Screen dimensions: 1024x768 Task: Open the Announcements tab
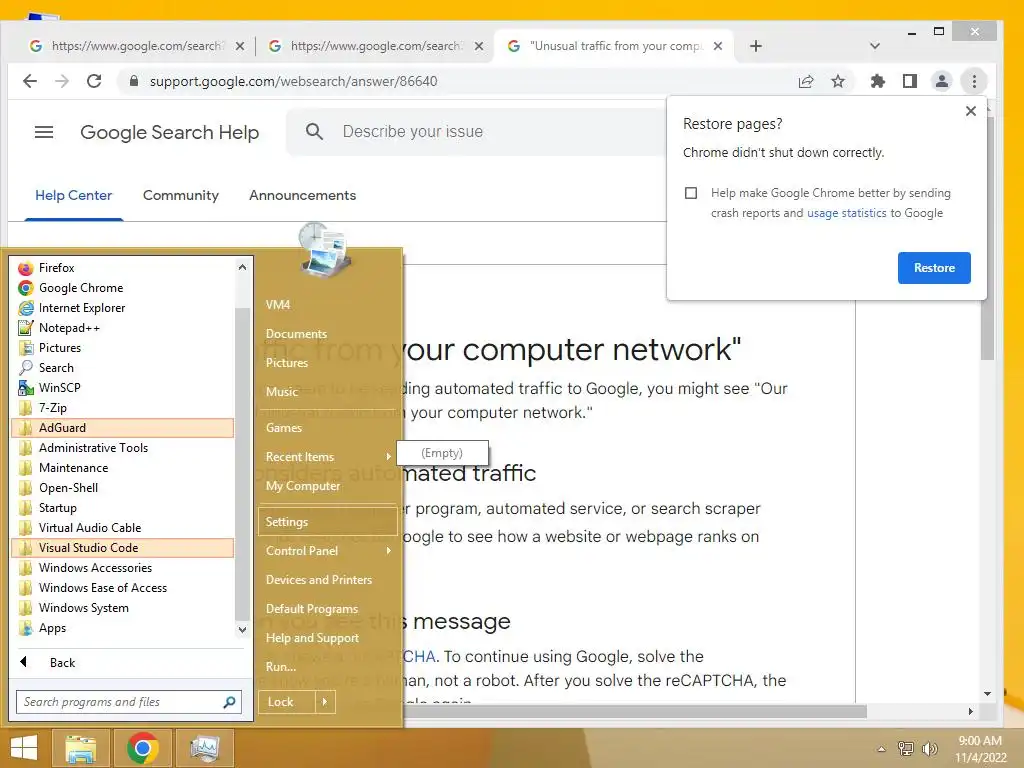[302, 195]
